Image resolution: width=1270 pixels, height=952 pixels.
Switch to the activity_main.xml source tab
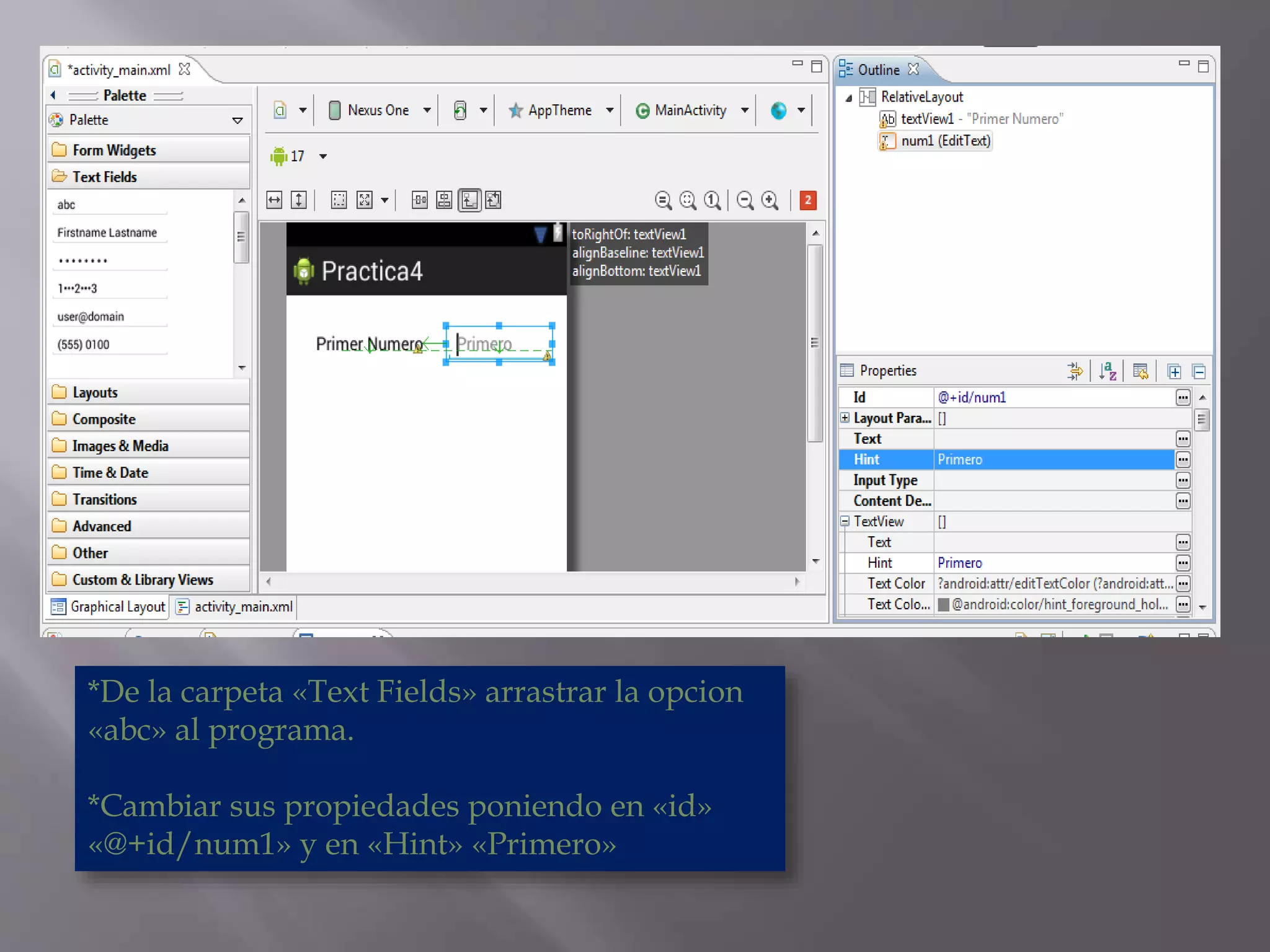tap(236, 607)
